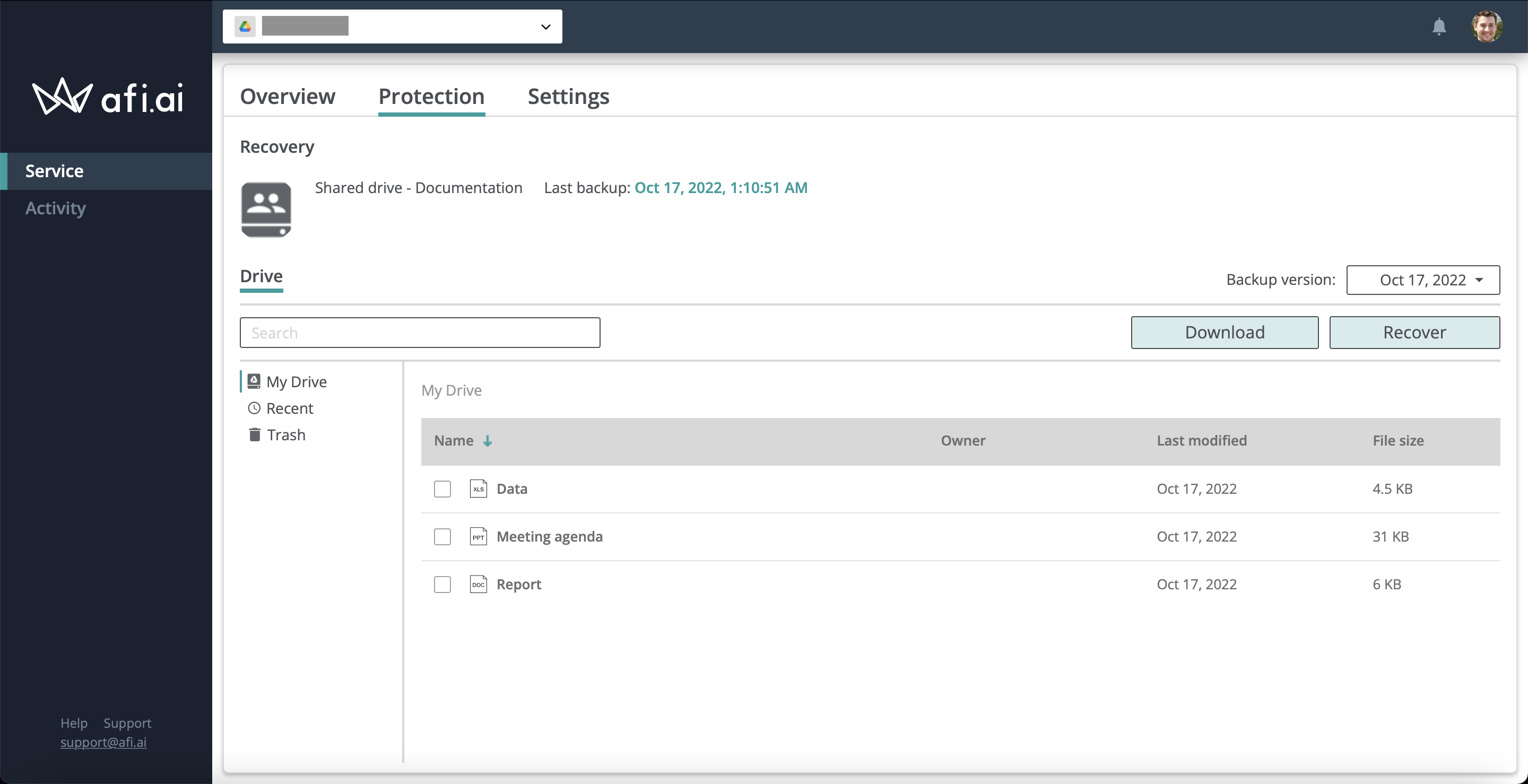Click the DOC file icon for Report
The image size is (1528, 784).
click(x=478, y=584)
